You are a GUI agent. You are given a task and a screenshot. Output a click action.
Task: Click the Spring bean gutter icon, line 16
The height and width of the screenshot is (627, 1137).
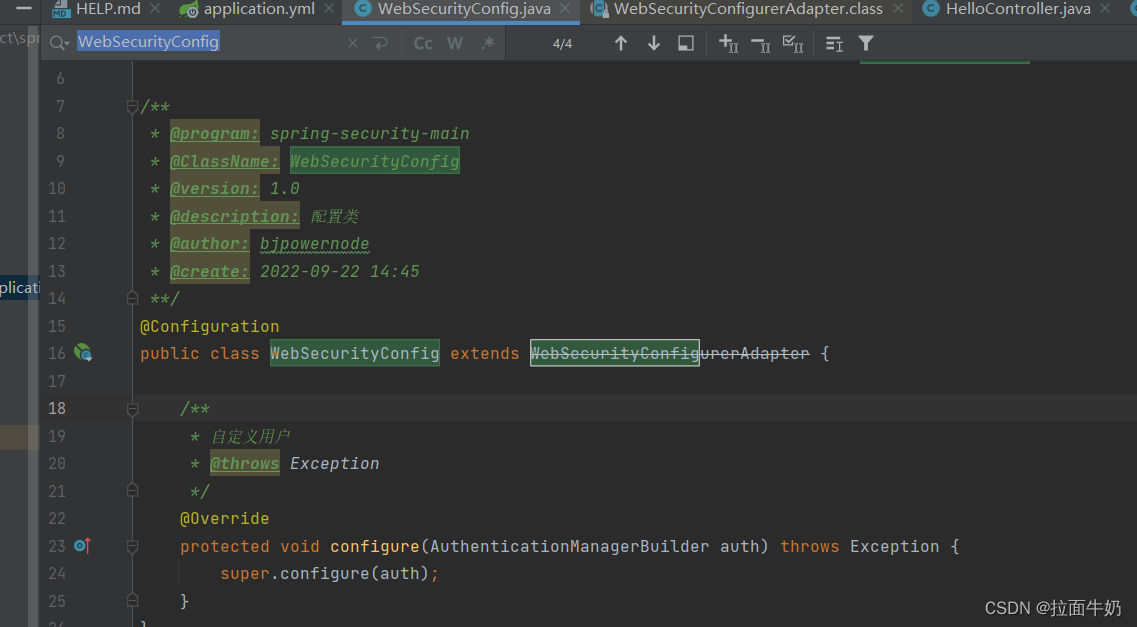[x=83, y=353]
